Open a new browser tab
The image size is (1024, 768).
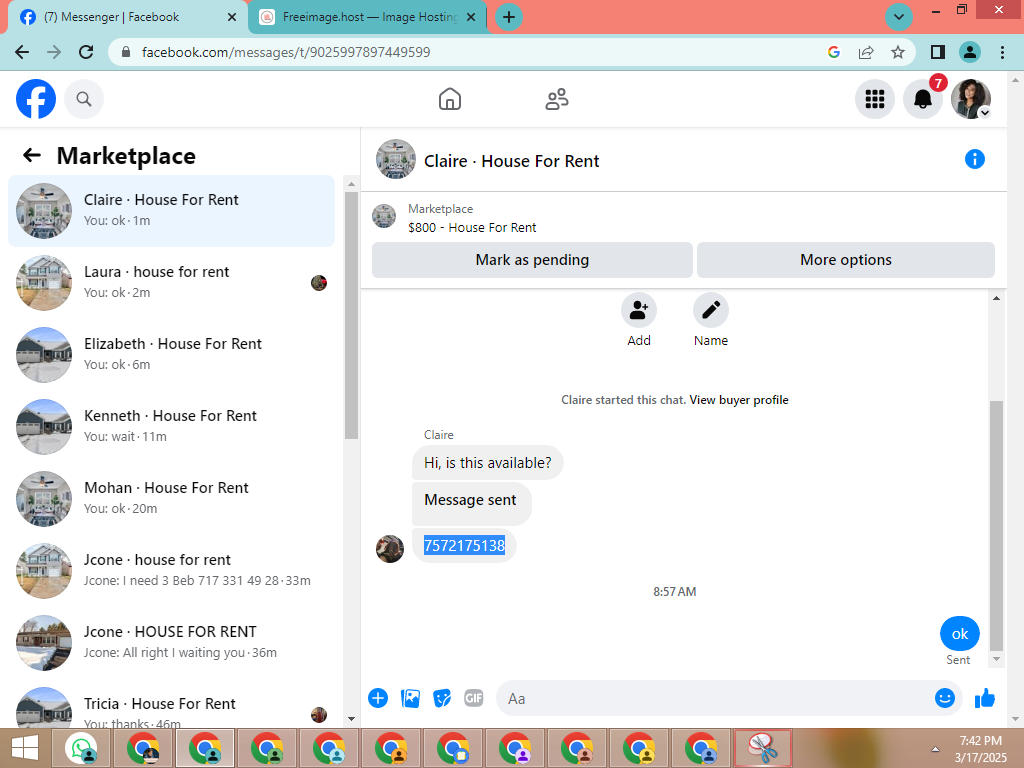509,17
